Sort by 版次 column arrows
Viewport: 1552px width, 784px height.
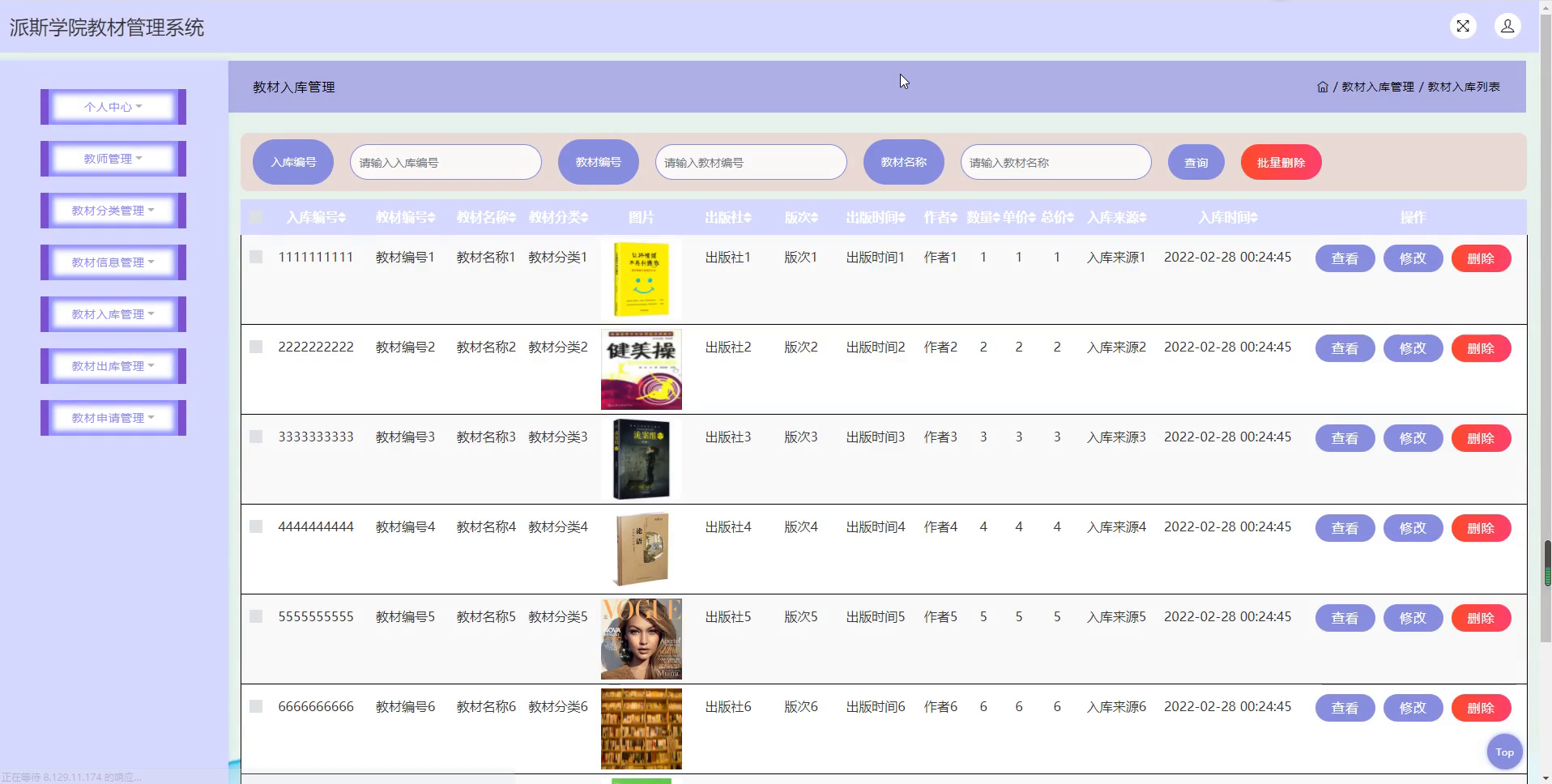[x=814, y=218]
